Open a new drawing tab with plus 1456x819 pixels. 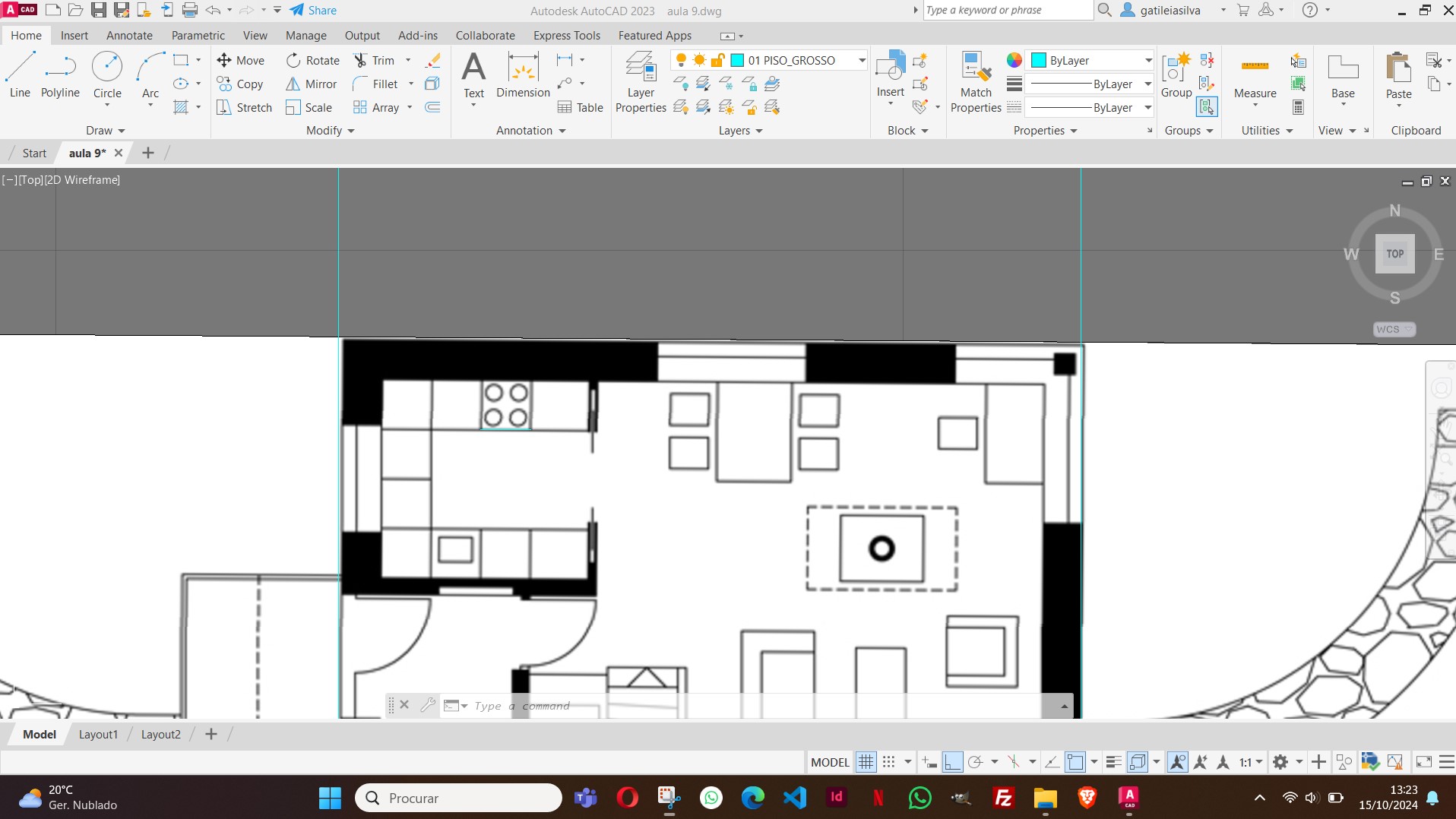pyautogui.click(x=148, y=153)
